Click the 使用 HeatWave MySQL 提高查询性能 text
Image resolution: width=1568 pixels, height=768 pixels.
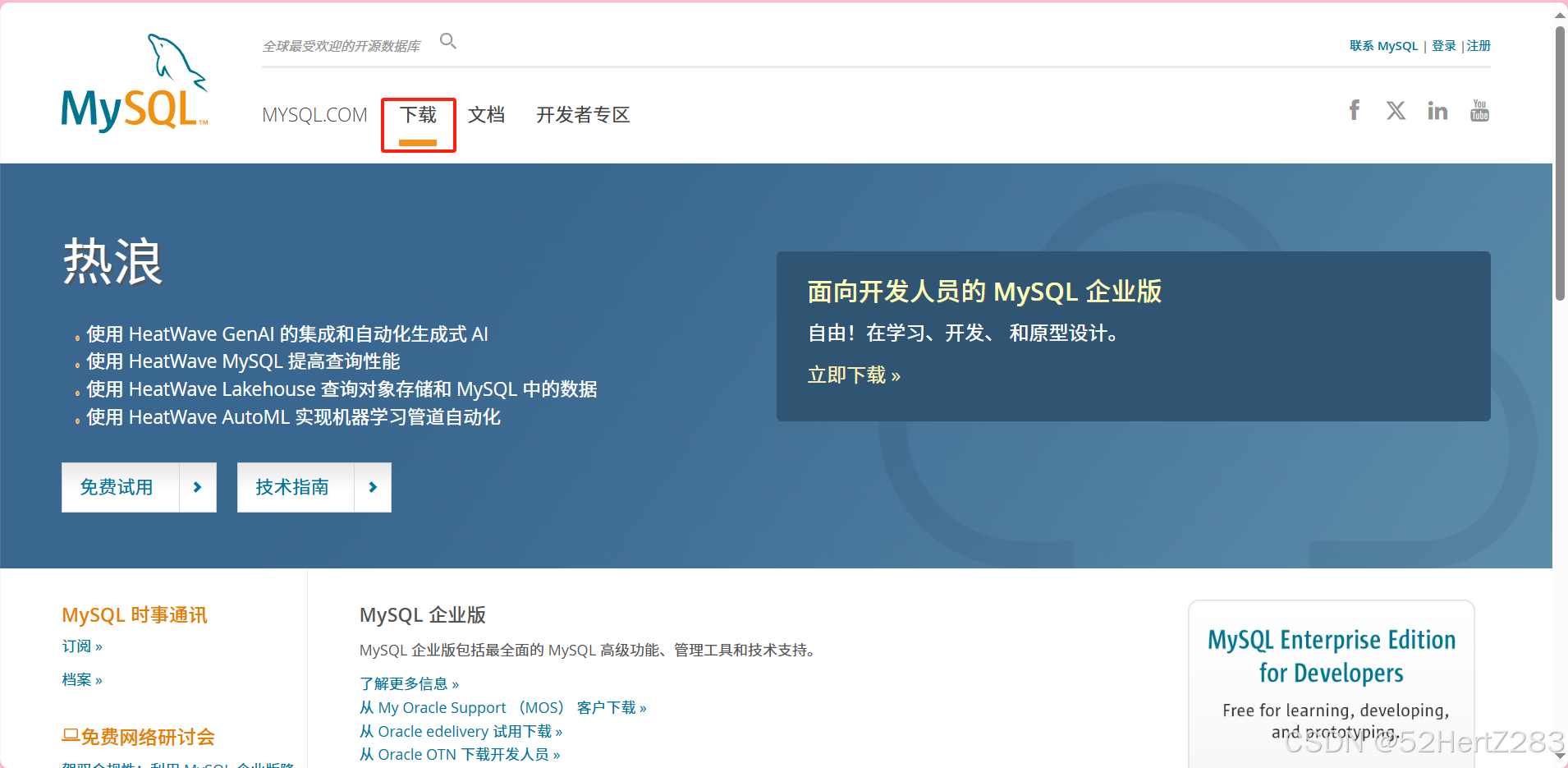coord(243,361)
